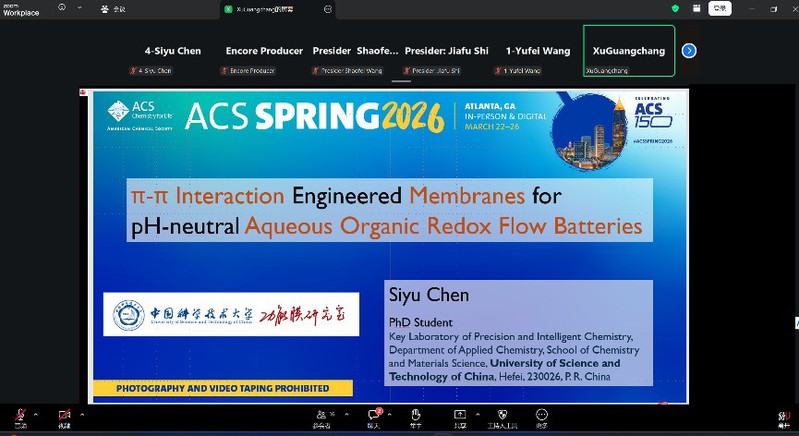Click the leave meeting icon
Viewport: 799px width, 436px height.
tap(784, 416)
